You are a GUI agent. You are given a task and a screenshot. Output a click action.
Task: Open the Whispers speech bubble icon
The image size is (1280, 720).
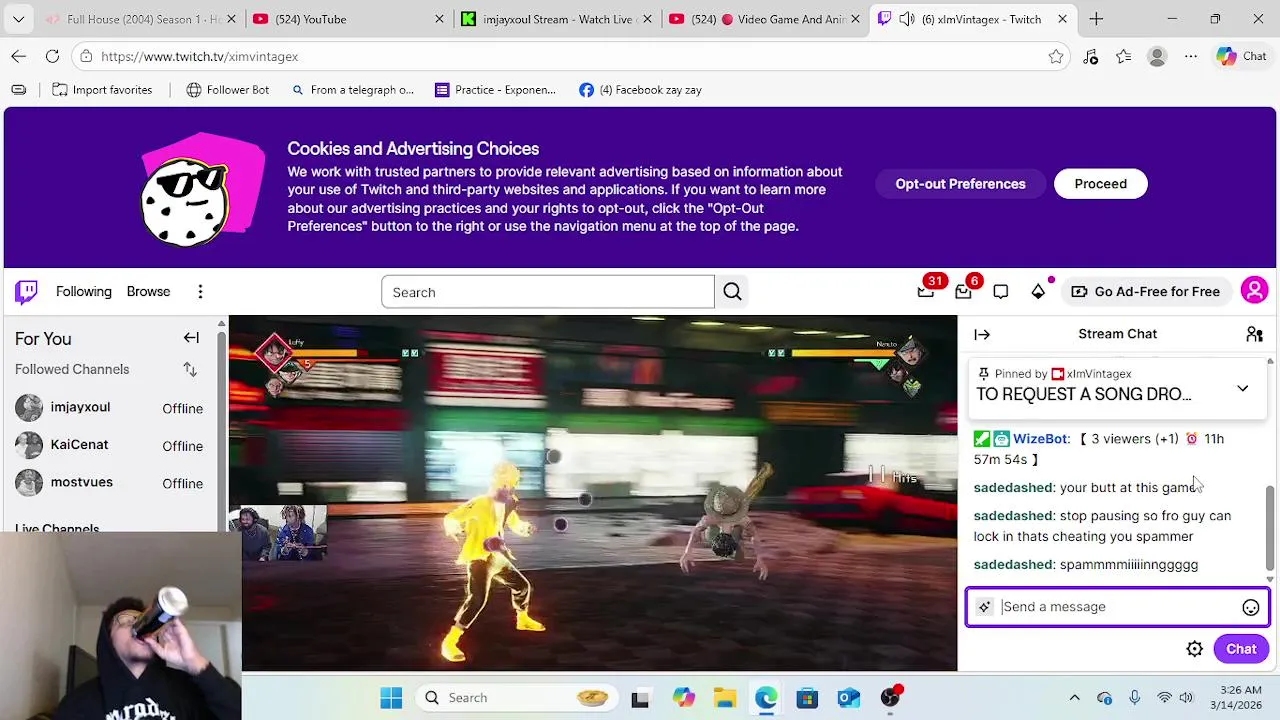1000,292
